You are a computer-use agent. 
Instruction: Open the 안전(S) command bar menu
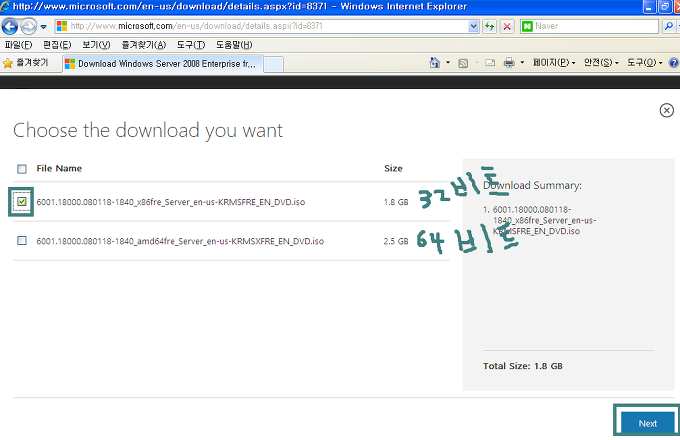601,63
